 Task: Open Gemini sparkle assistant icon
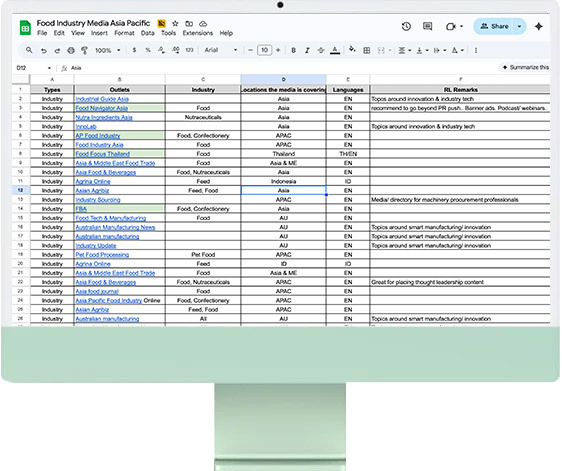coord(538,26)
